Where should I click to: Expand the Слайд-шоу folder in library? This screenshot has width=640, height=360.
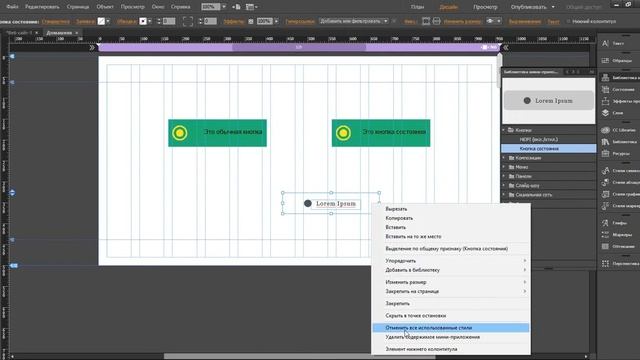tap(504, 185)
